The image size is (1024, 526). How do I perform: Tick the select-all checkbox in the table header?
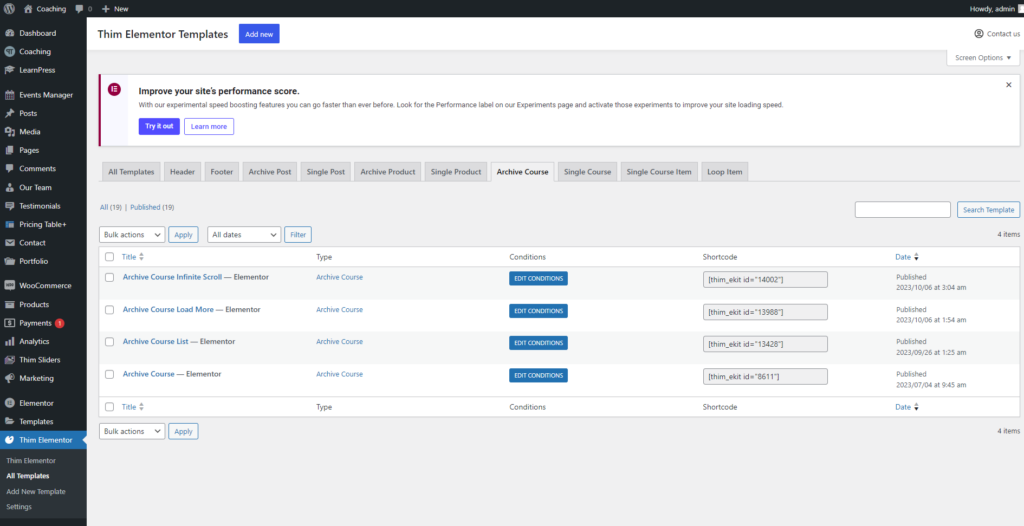[110, 257]
